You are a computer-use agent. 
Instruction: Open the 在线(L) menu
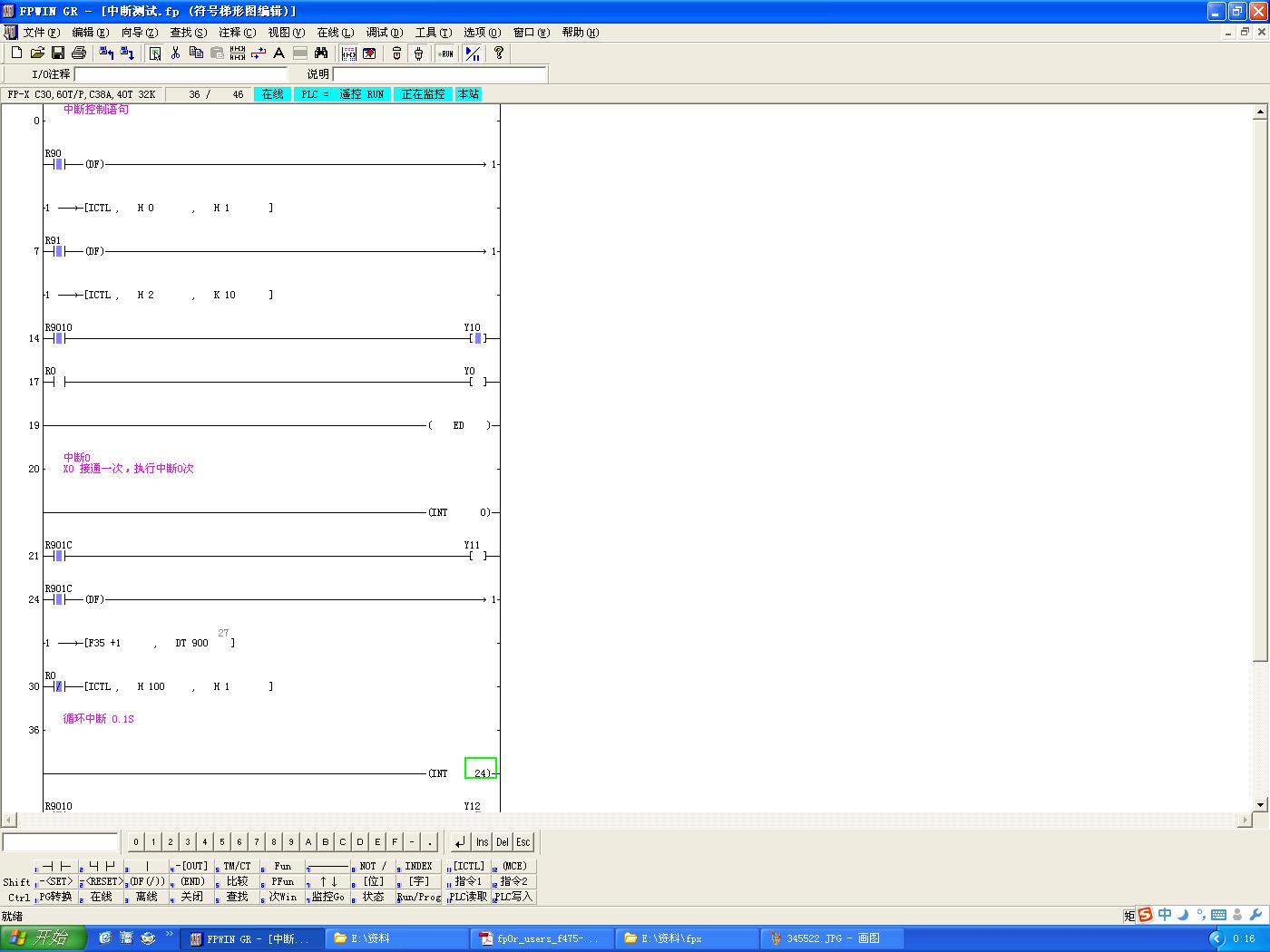click(x=335, y=33)
